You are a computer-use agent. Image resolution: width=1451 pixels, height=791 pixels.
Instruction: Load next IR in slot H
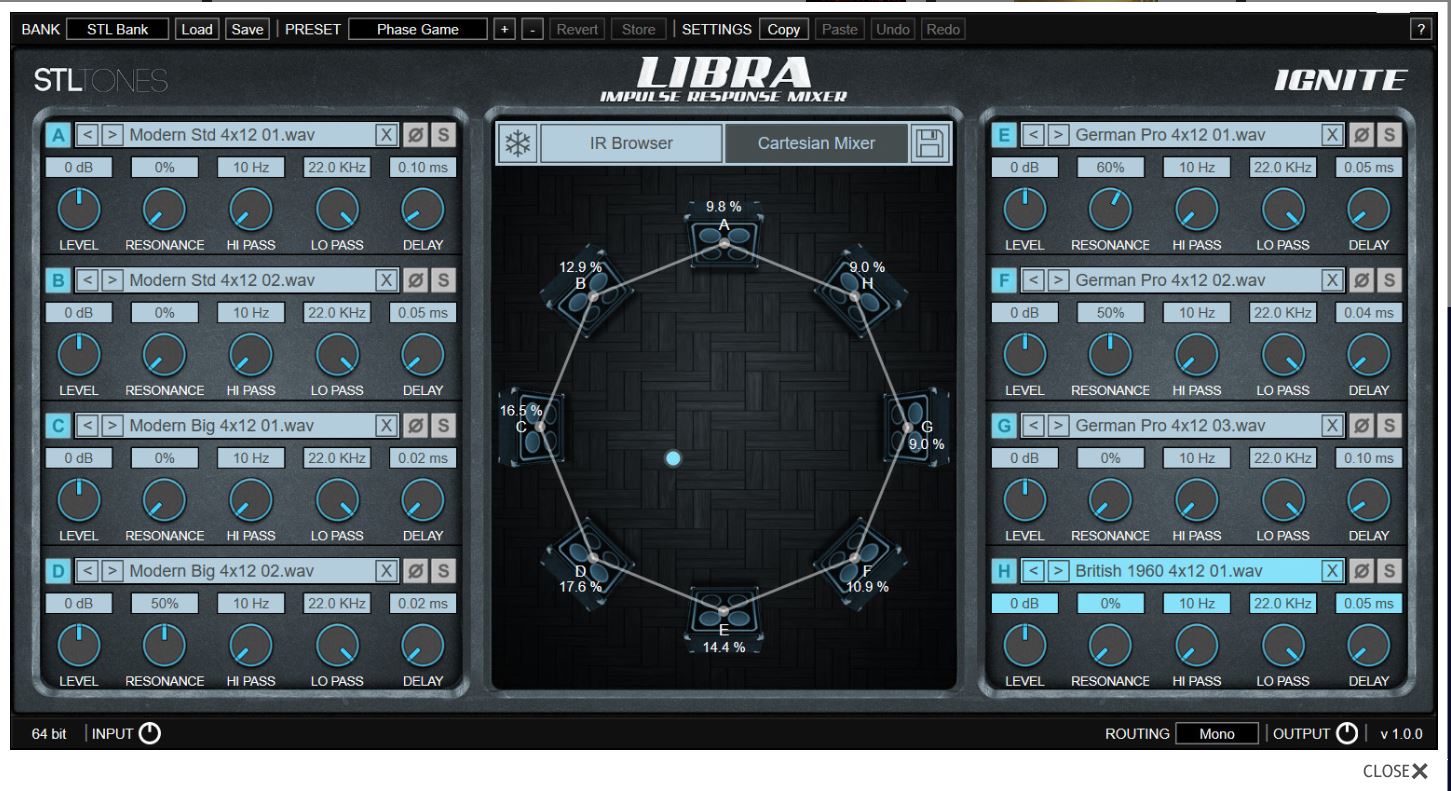pos(1058,571)
